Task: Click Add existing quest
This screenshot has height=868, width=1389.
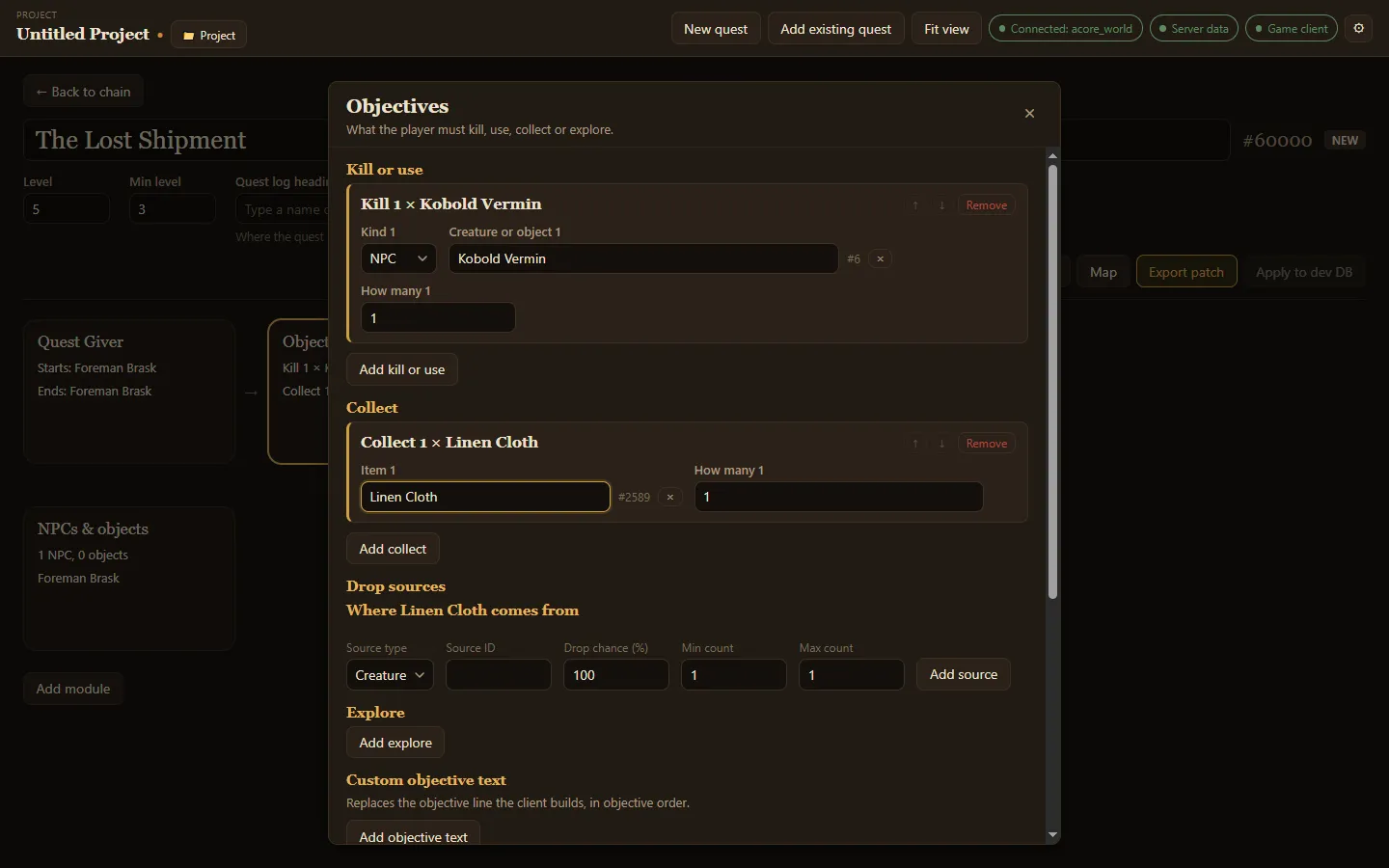Action: [835, 29]
